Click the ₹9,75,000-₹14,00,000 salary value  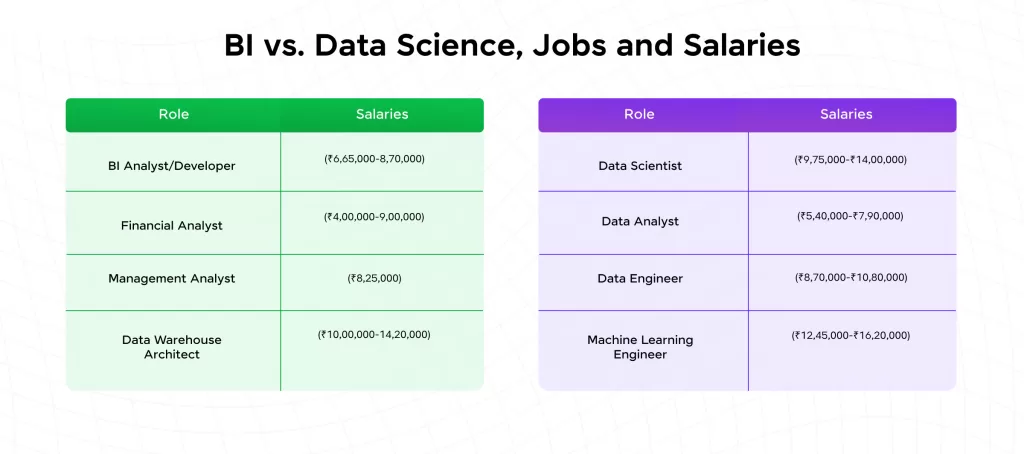[x=851, y=160]
